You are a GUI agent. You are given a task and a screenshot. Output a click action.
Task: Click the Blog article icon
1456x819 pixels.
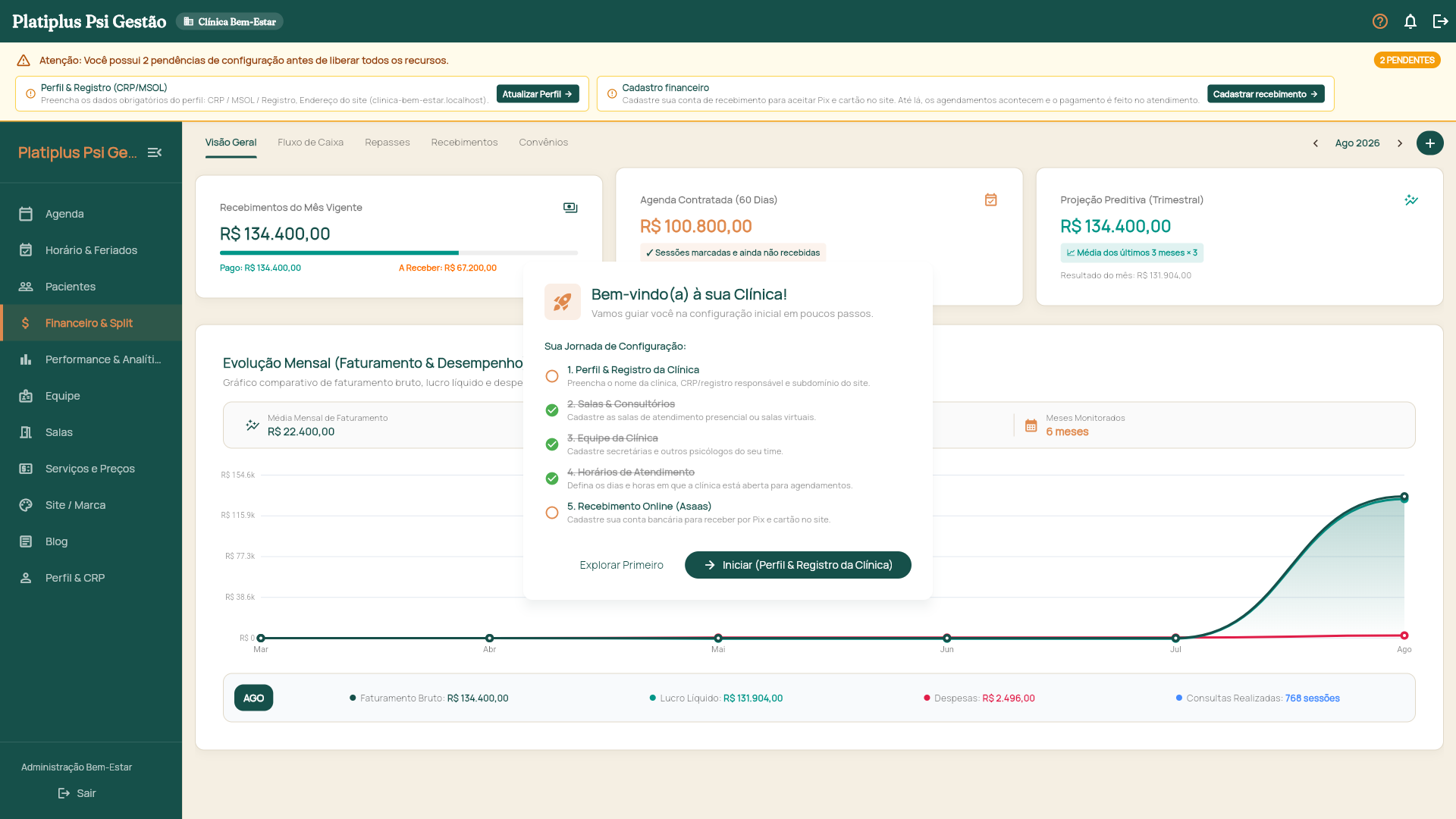pyautogui.click(x=26, y=541)
